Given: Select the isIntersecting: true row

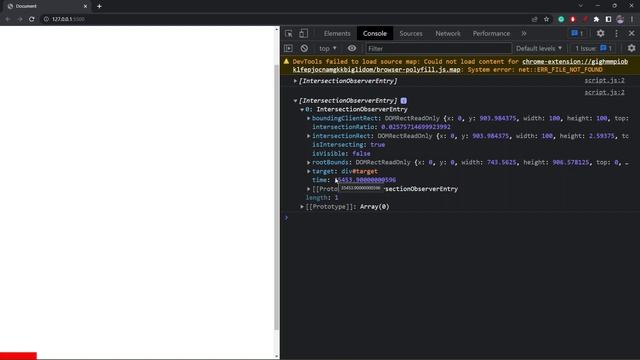Looking at the screenshot, I should (348, 145).
